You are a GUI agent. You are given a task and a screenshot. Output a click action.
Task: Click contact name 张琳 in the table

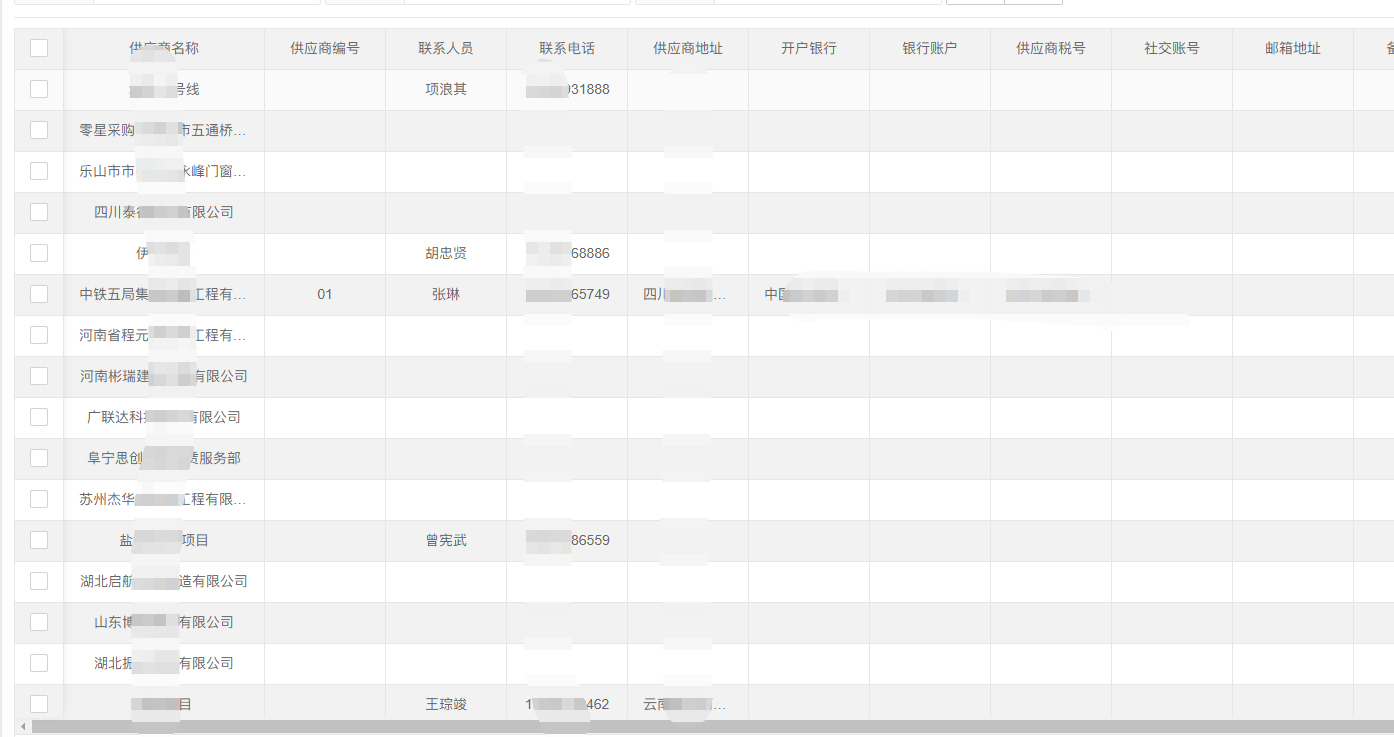445,295
